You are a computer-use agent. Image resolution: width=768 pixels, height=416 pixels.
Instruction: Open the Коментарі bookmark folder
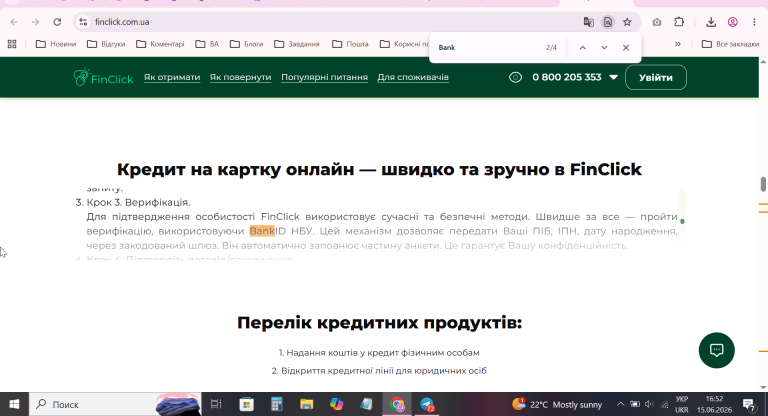(x=160, y=44)
